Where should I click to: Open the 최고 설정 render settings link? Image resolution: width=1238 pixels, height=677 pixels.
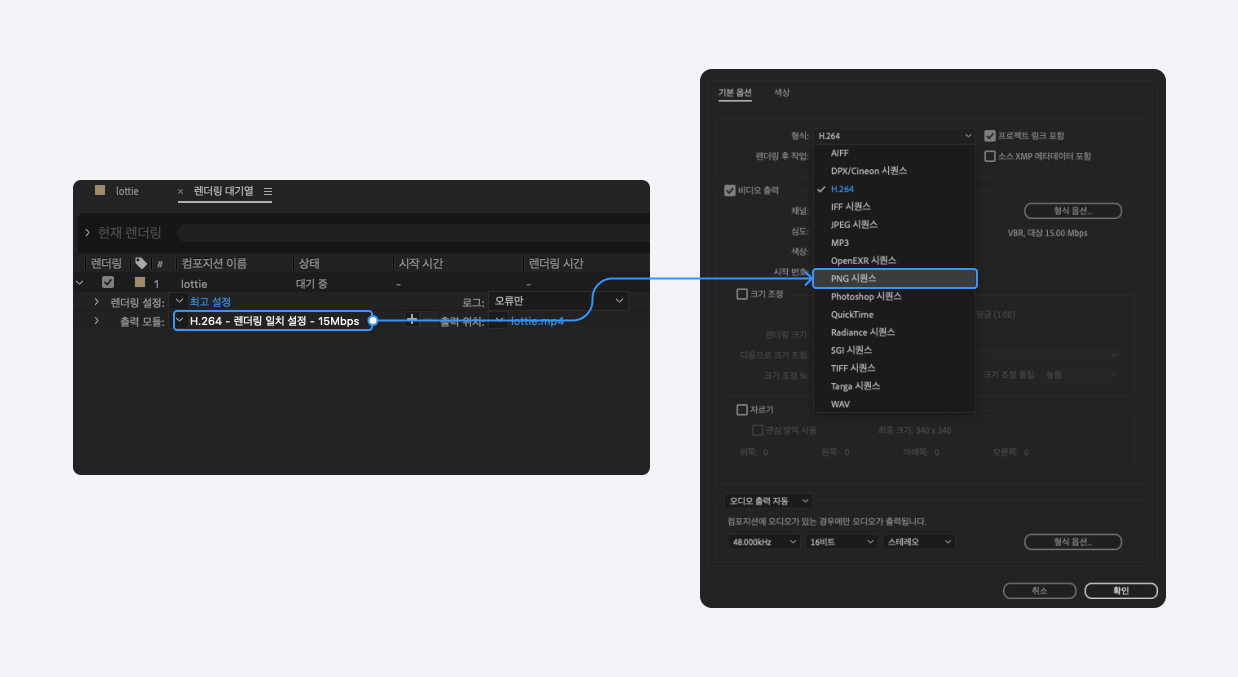[210, 301]
